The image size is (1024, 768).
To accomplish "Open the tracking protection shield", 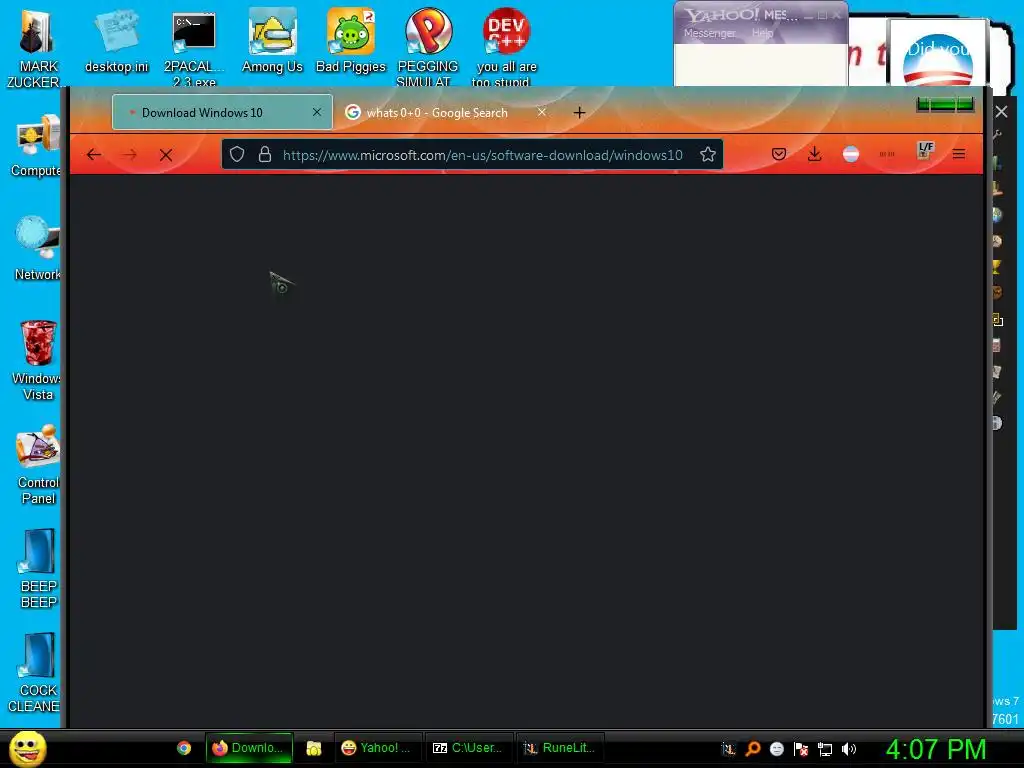I will 237,155.
